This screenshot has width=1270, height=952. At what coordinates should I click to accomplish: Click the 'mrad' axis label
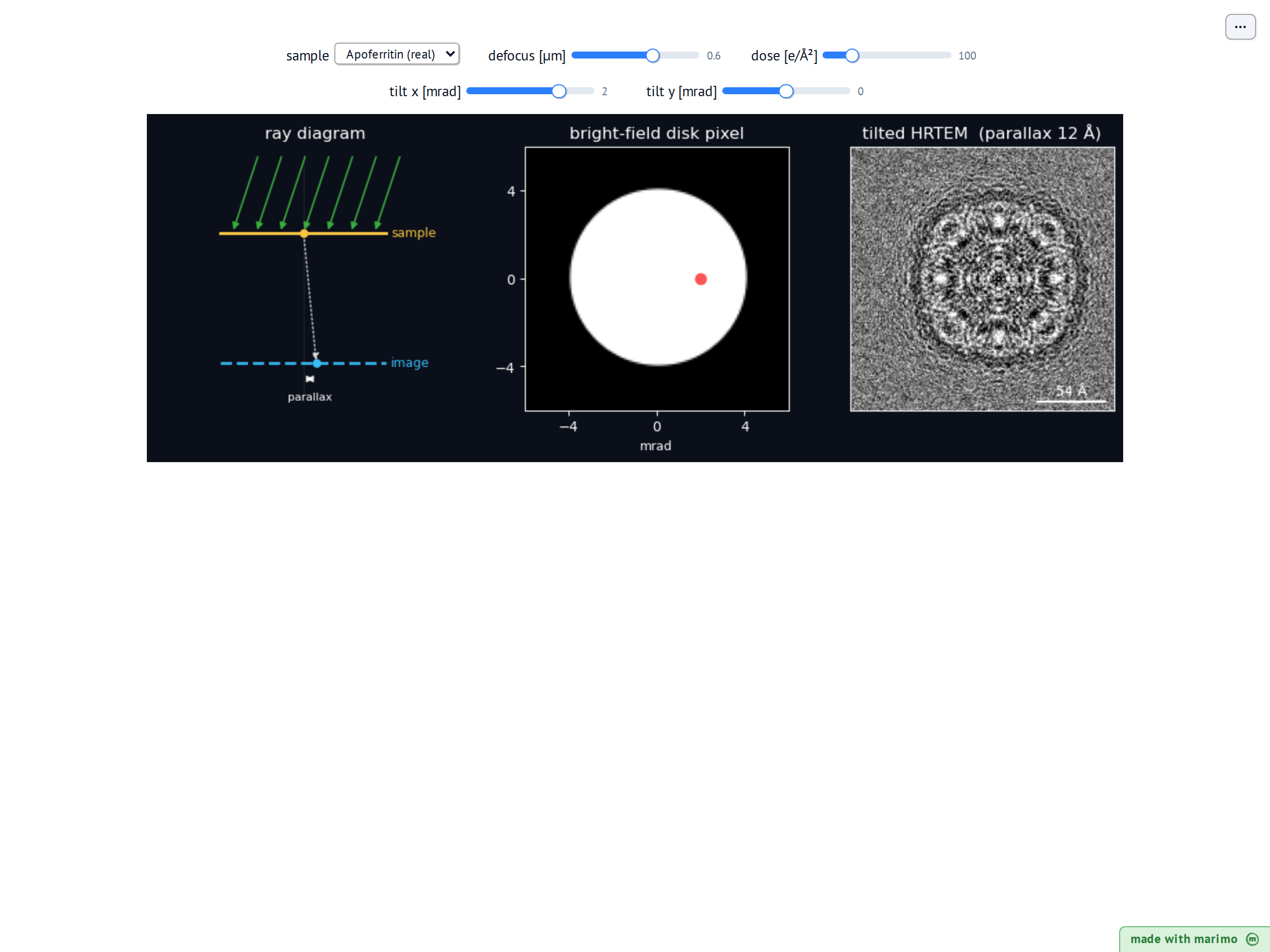tap(656, 446)
